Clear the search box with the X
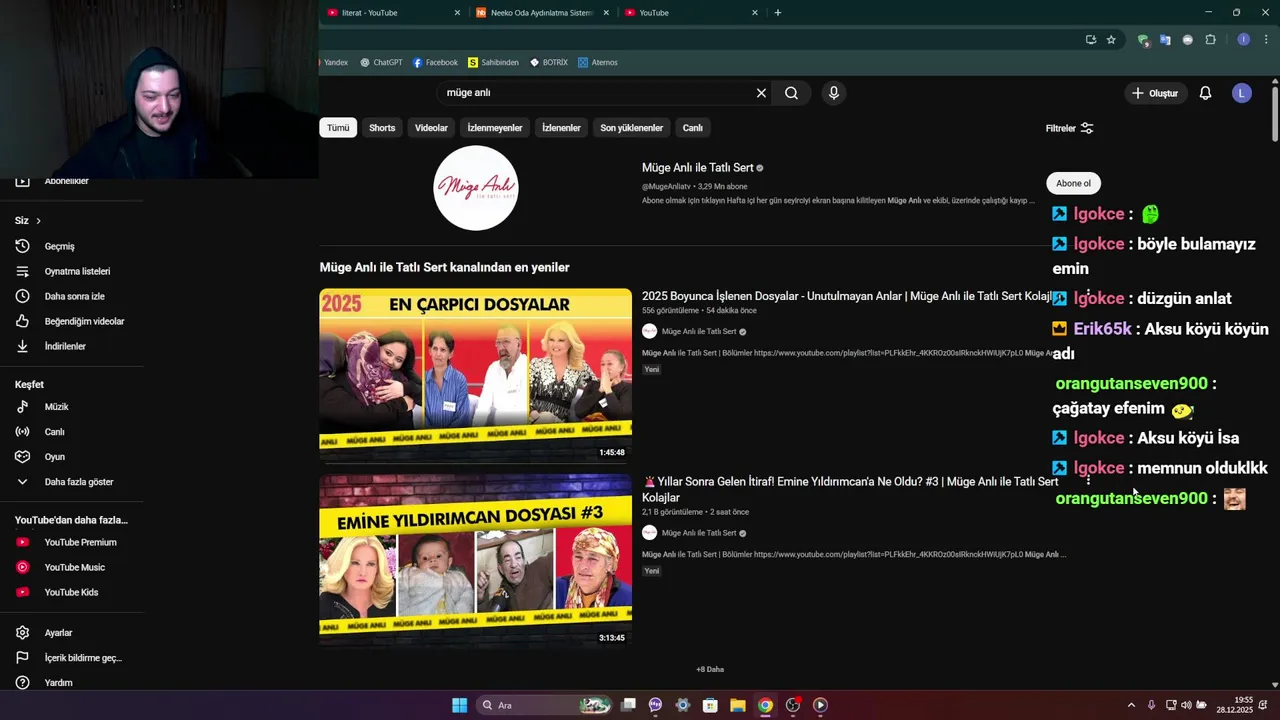This screenshot has height=720, width=1280. pos(761,93)
